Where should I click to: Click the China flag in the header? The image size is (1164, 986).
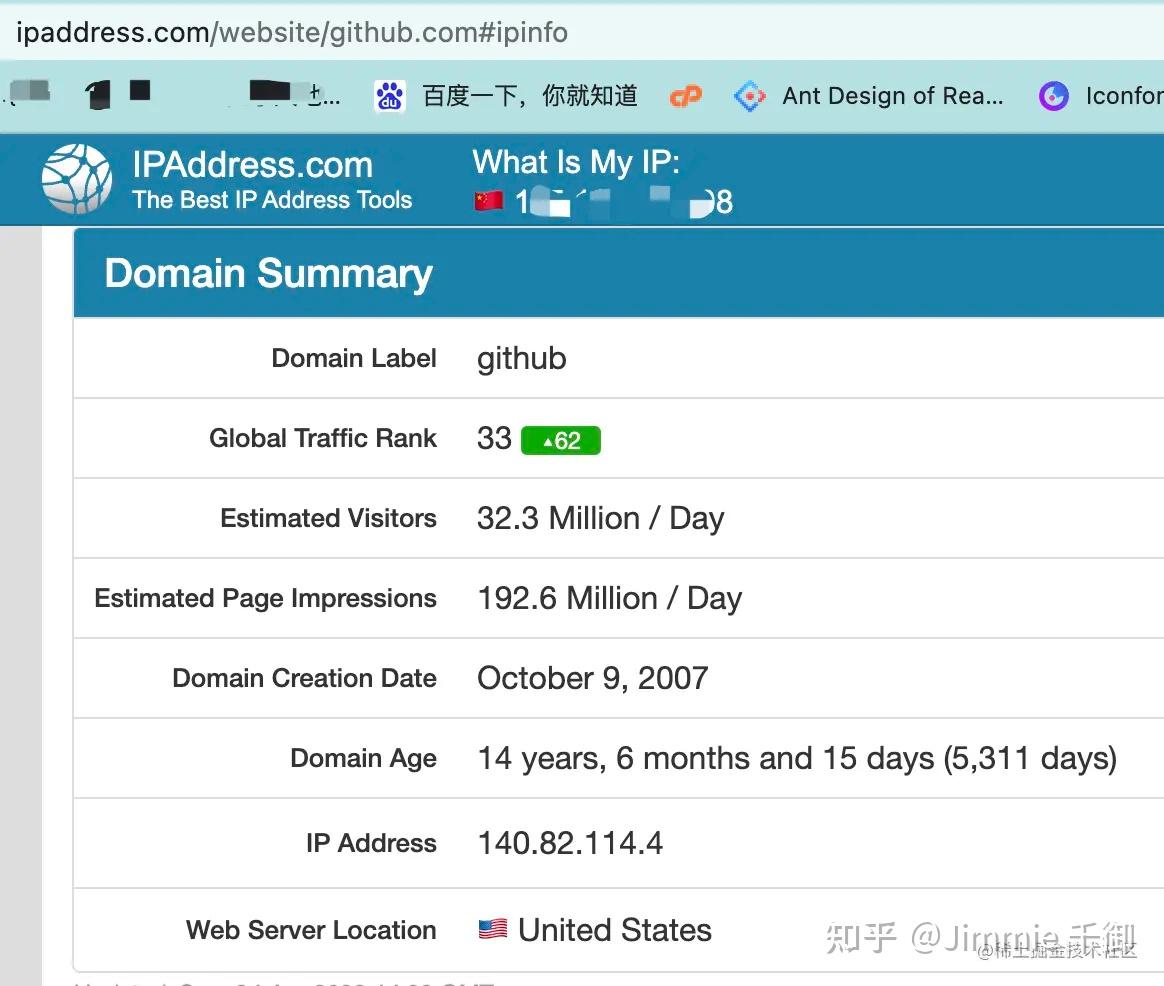click(x=489, y=201)
